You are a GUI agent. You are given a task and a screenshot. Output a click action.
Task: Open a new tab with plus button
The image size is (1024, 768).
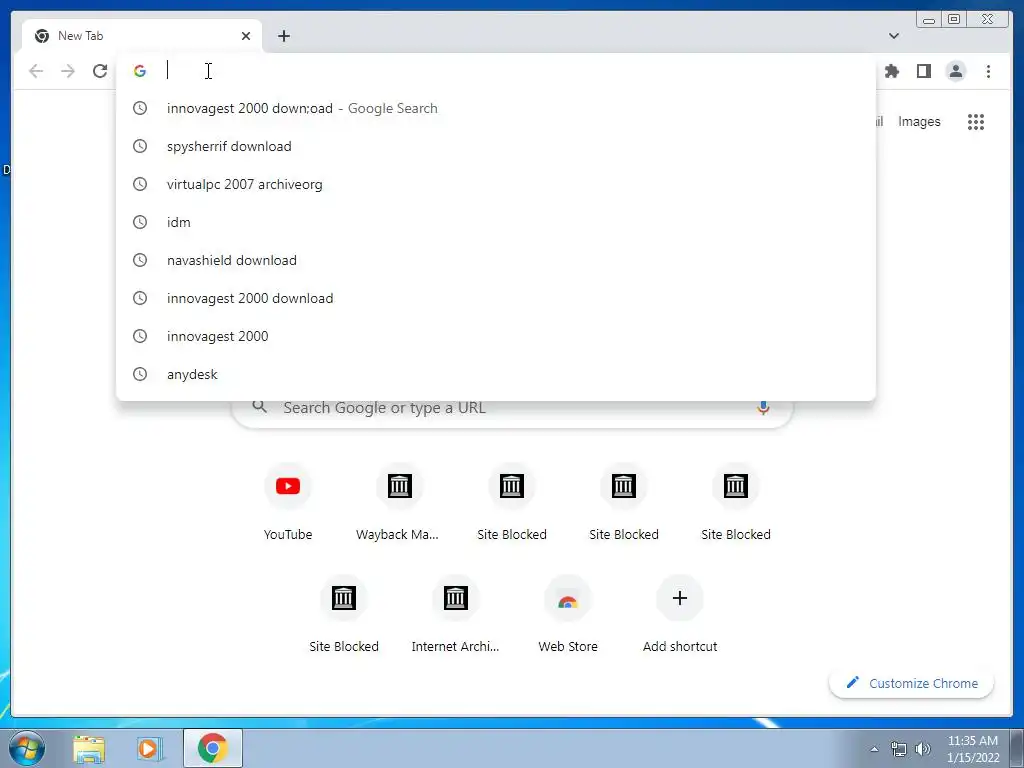pos(283,36)
